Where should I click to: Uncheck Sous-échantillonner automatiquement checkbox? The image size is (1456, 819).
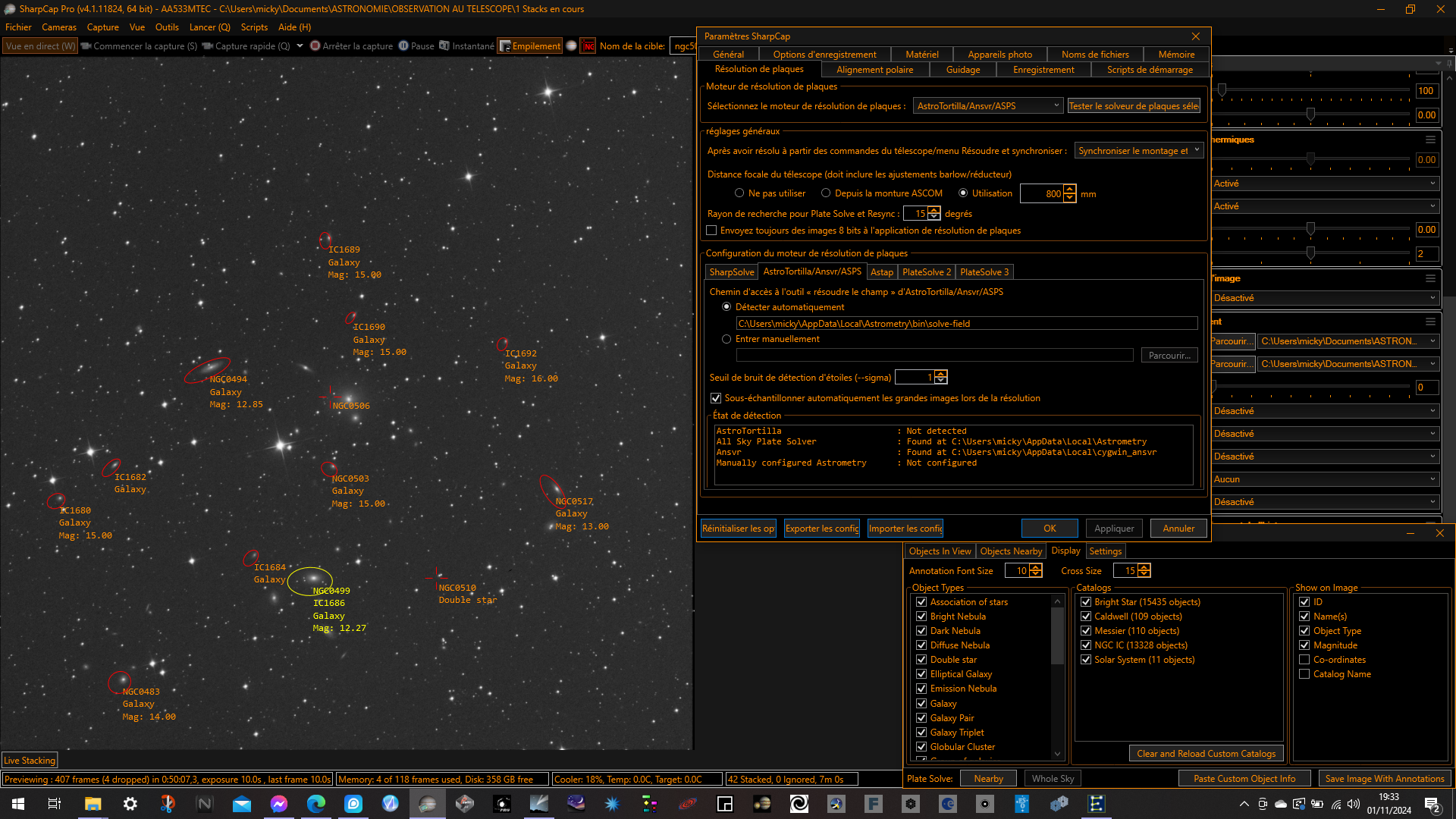(x=716, y=398)
